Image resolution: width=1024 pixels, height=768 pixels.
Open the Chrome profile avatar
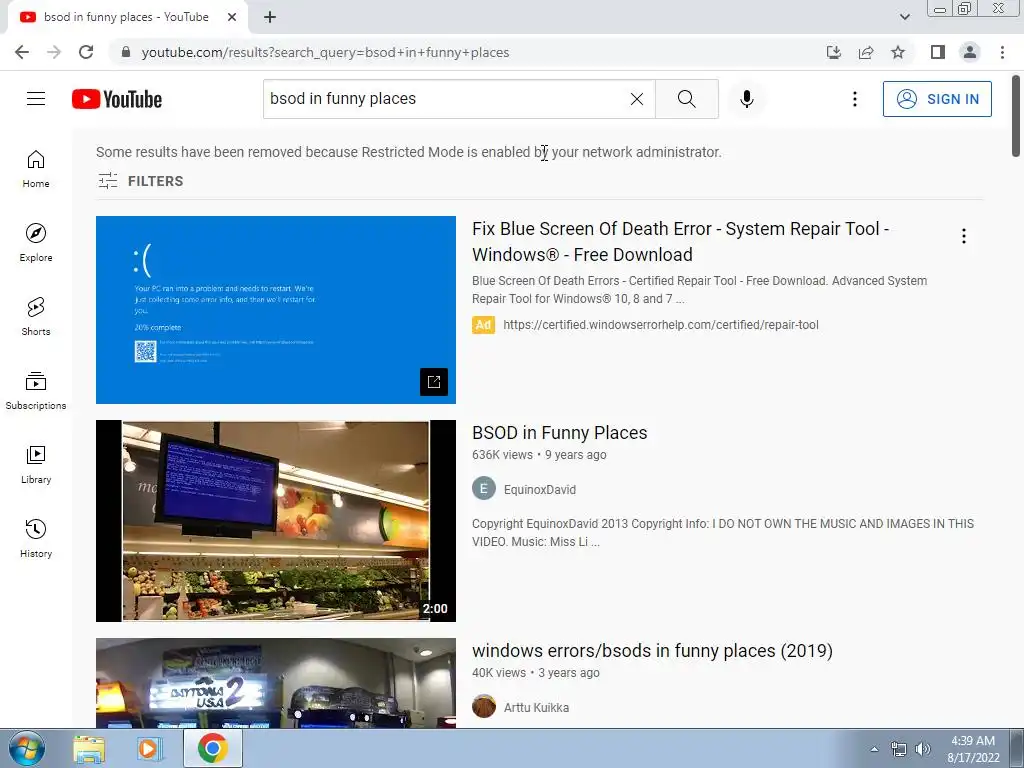point(970,52)
